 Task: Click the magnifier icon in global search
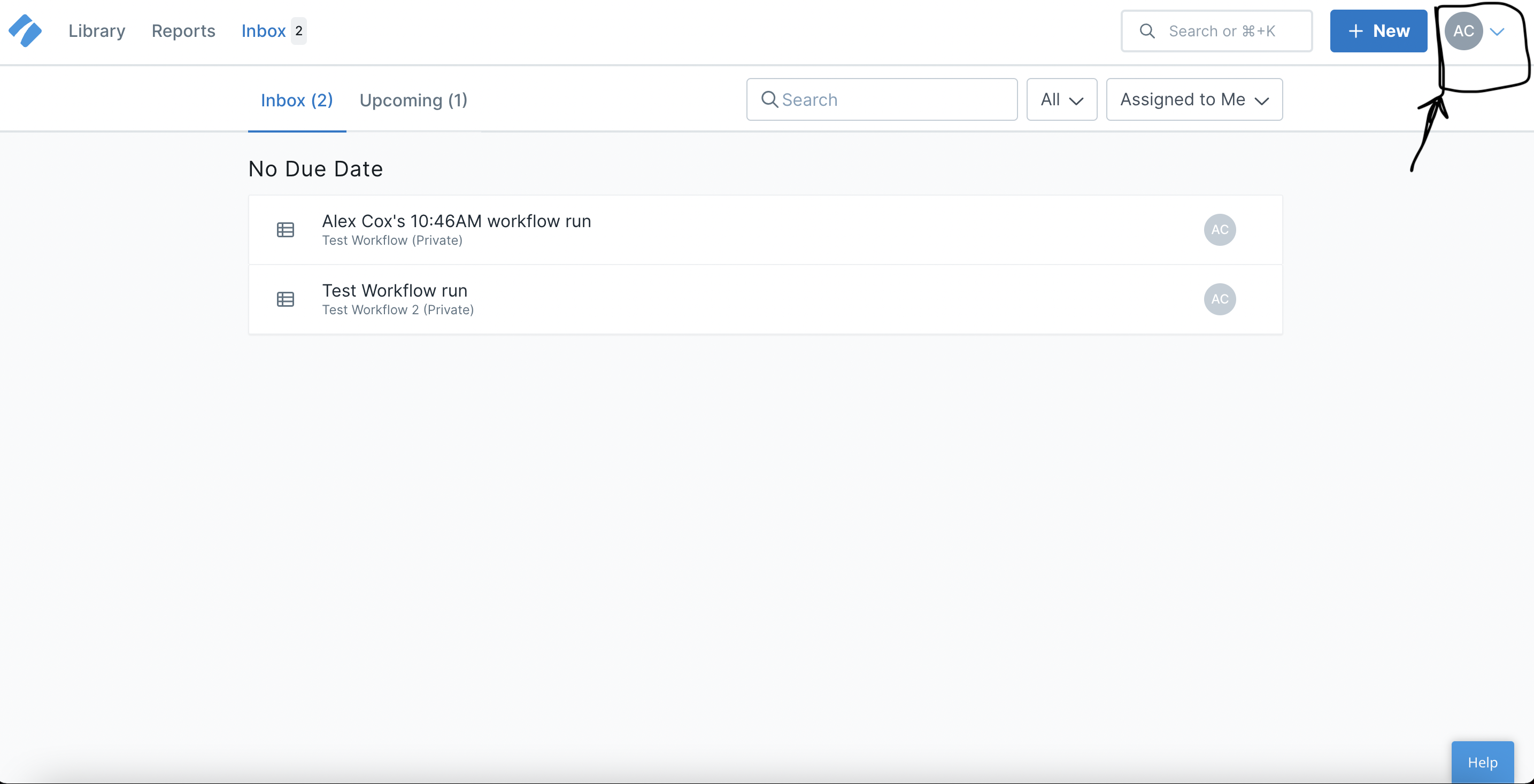click(1147, 31)
